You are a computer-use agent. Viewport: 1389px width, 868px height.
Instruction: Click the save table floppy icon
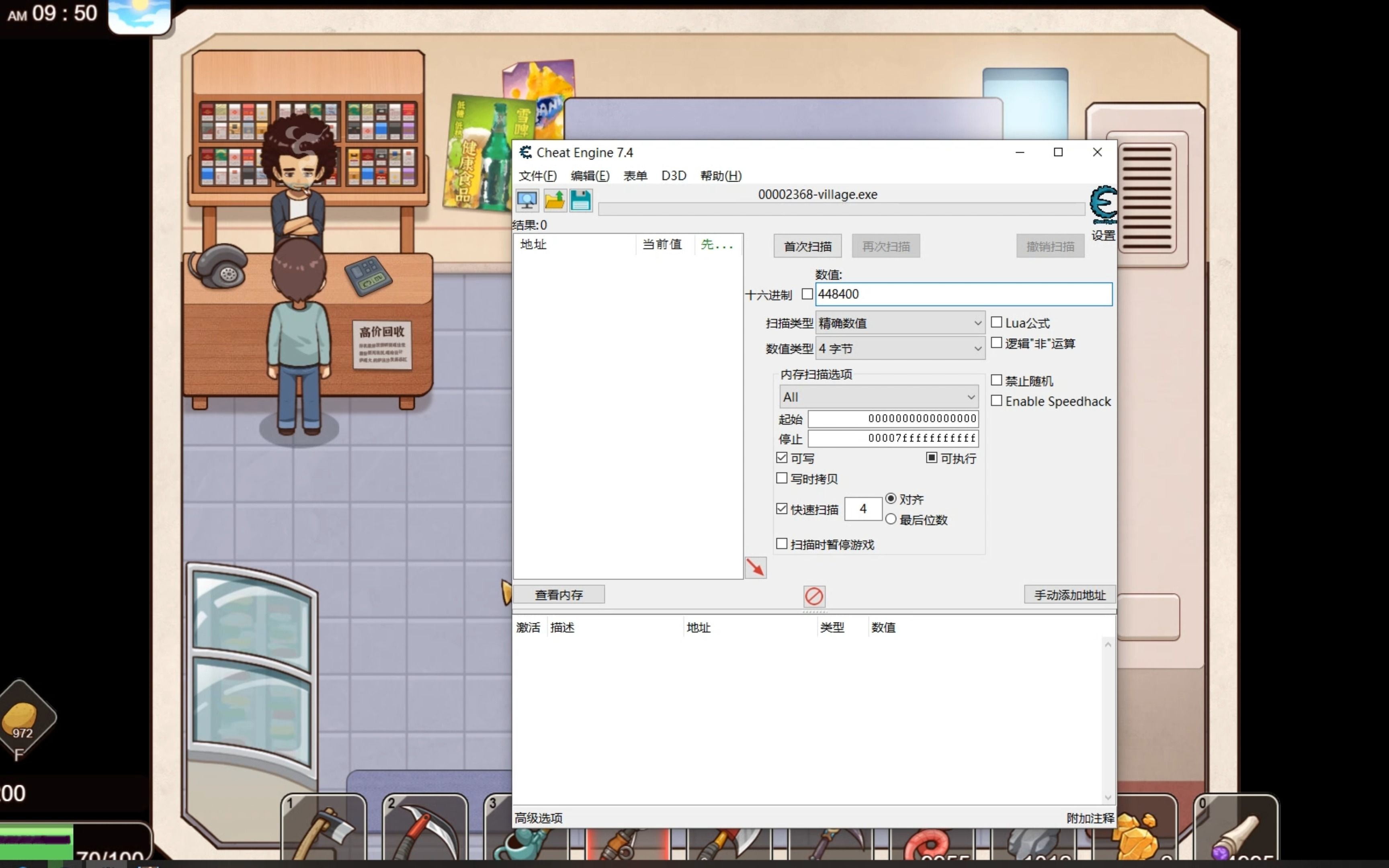pyautogui.click(x=581, y=201)
